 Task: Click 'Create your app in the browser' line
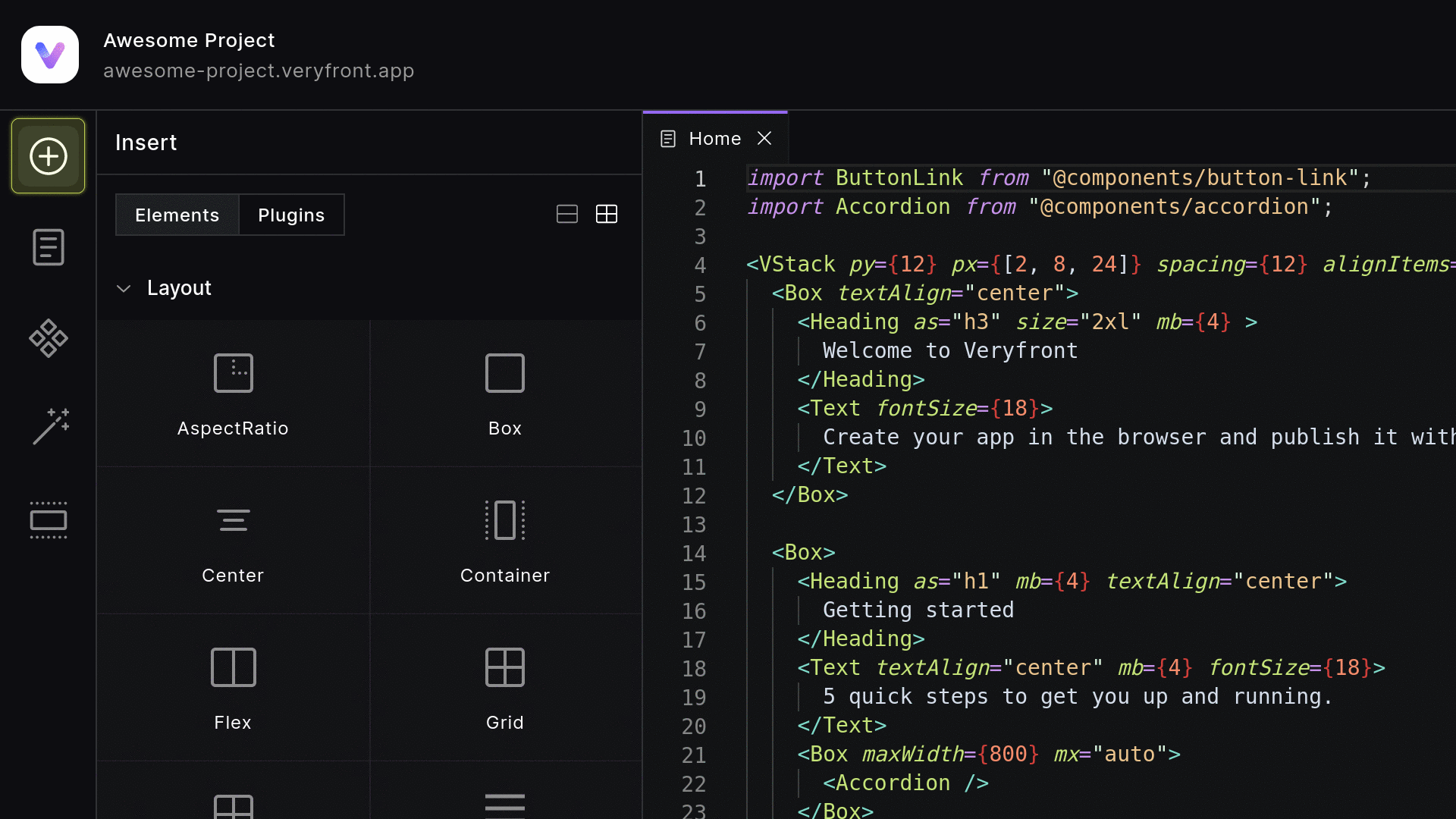(x=1138, y=437)
